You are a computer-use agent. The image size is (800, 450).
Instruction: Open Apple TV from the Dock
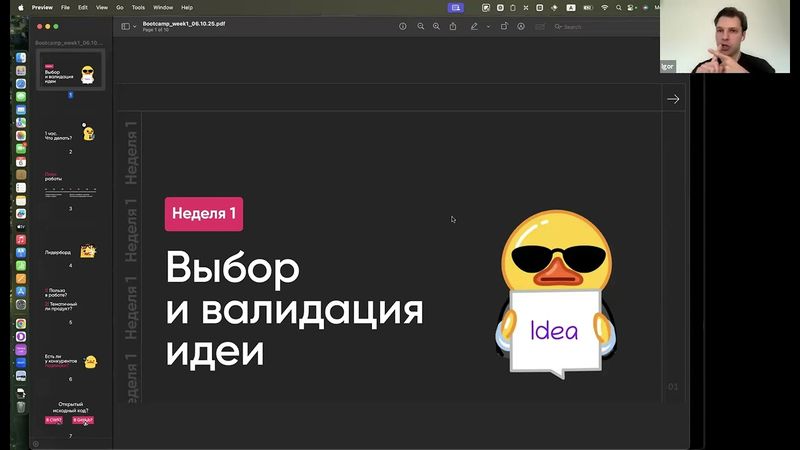(x=21, y=227)
